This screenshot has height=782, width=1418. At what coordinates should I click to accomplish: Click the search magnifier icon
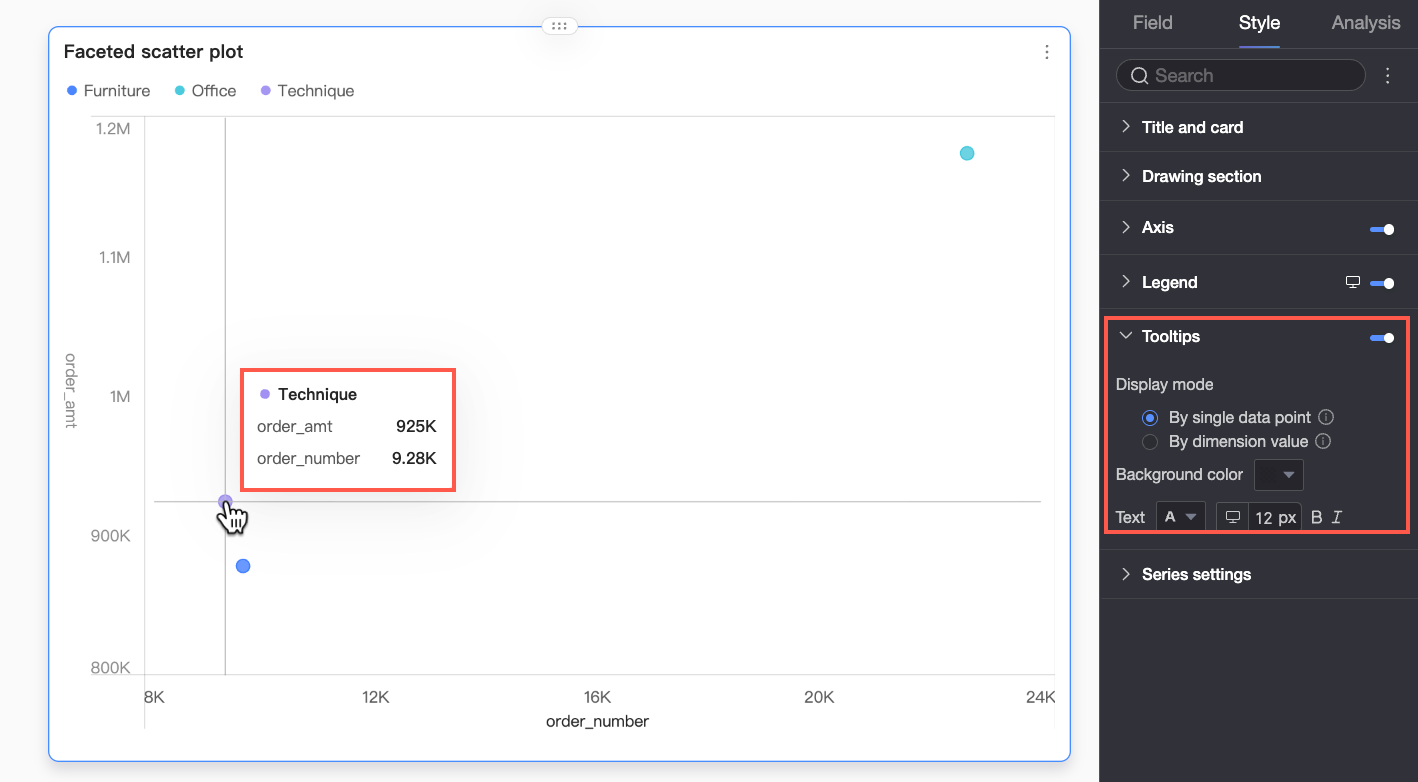click(1139, 75)
